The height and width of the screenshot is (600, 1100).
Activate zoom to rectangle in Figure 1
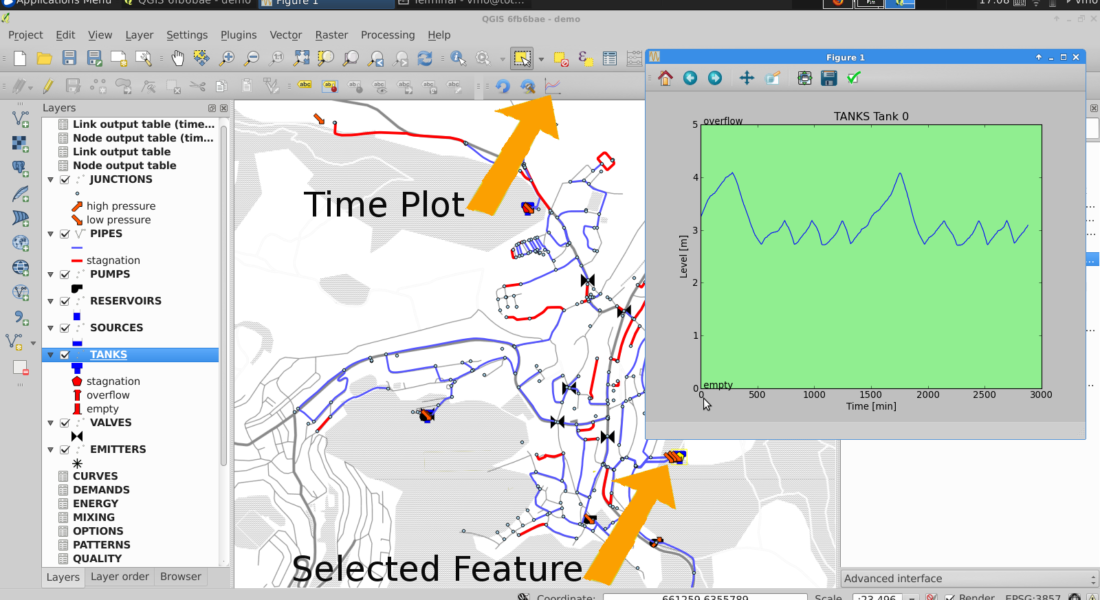click(x=772, y=78)
